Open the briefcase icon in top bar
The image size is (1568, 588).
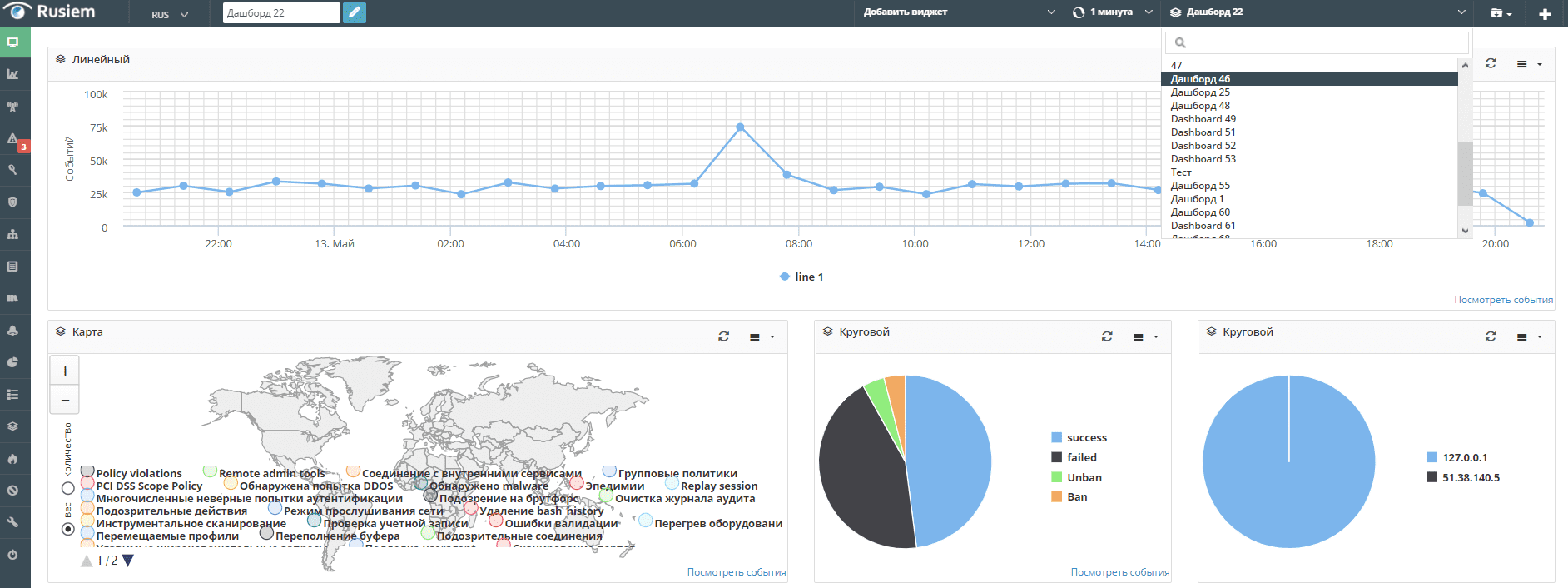coord(1501,13)
